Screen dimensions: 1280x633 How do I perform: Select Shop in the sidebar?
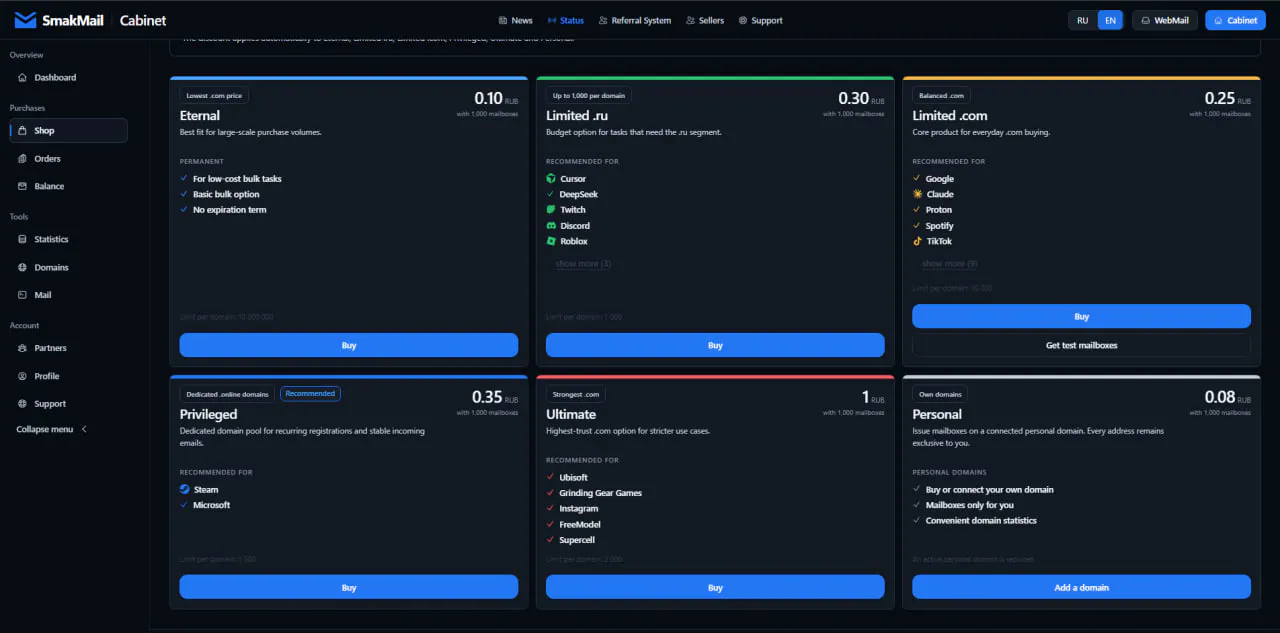tap(68, 130)
